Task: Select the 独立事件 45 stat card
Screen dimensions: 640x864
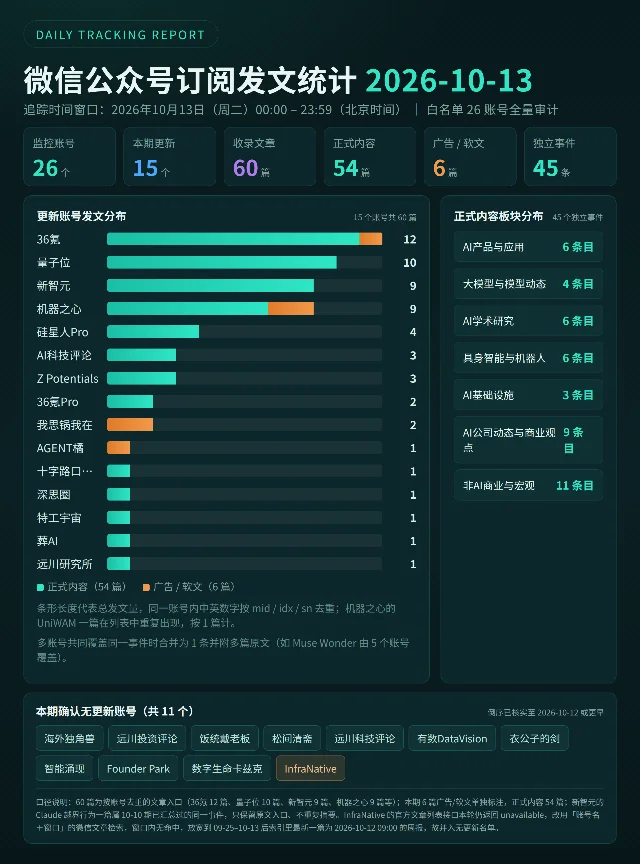Action: point(570,156)
